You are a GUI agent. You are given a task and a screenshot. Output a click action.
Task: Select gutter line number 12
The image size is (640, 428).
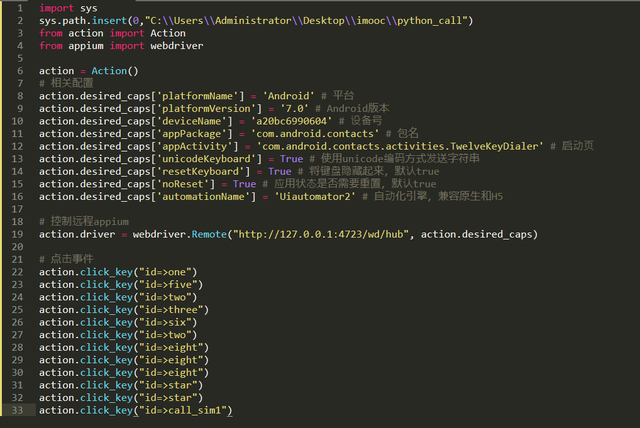click(17, 146)
